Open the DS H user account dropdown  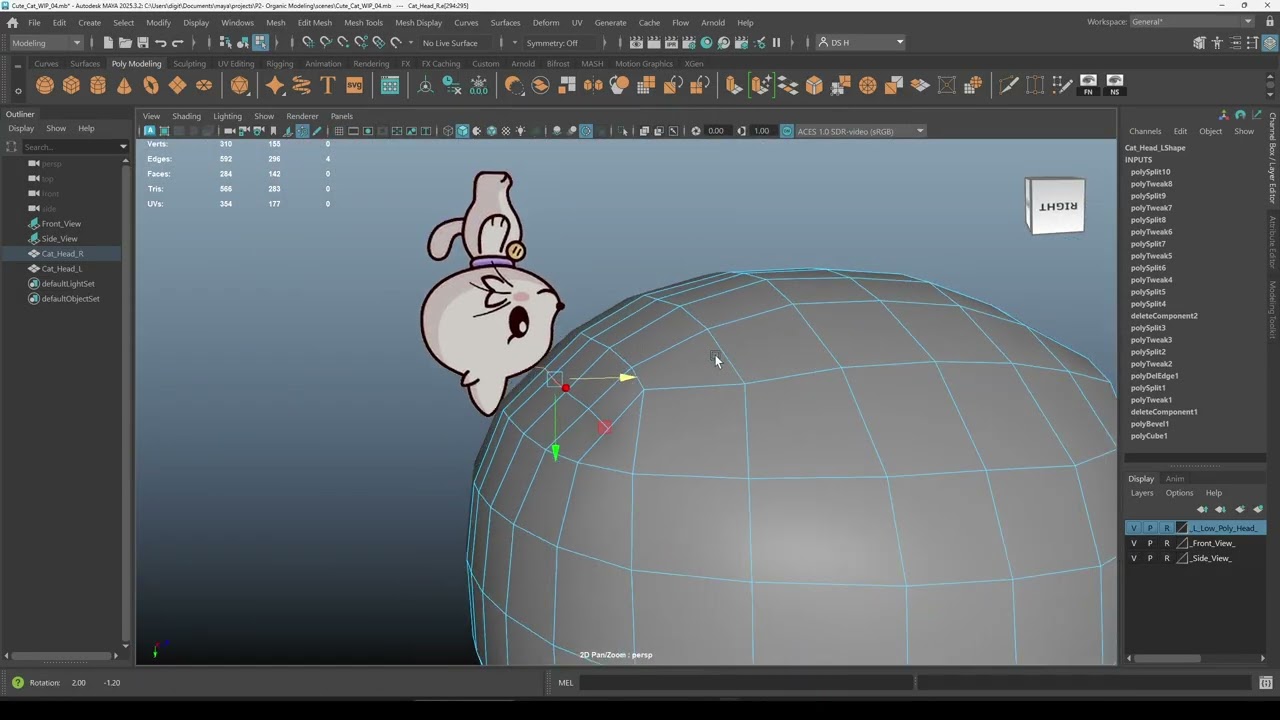861,42
